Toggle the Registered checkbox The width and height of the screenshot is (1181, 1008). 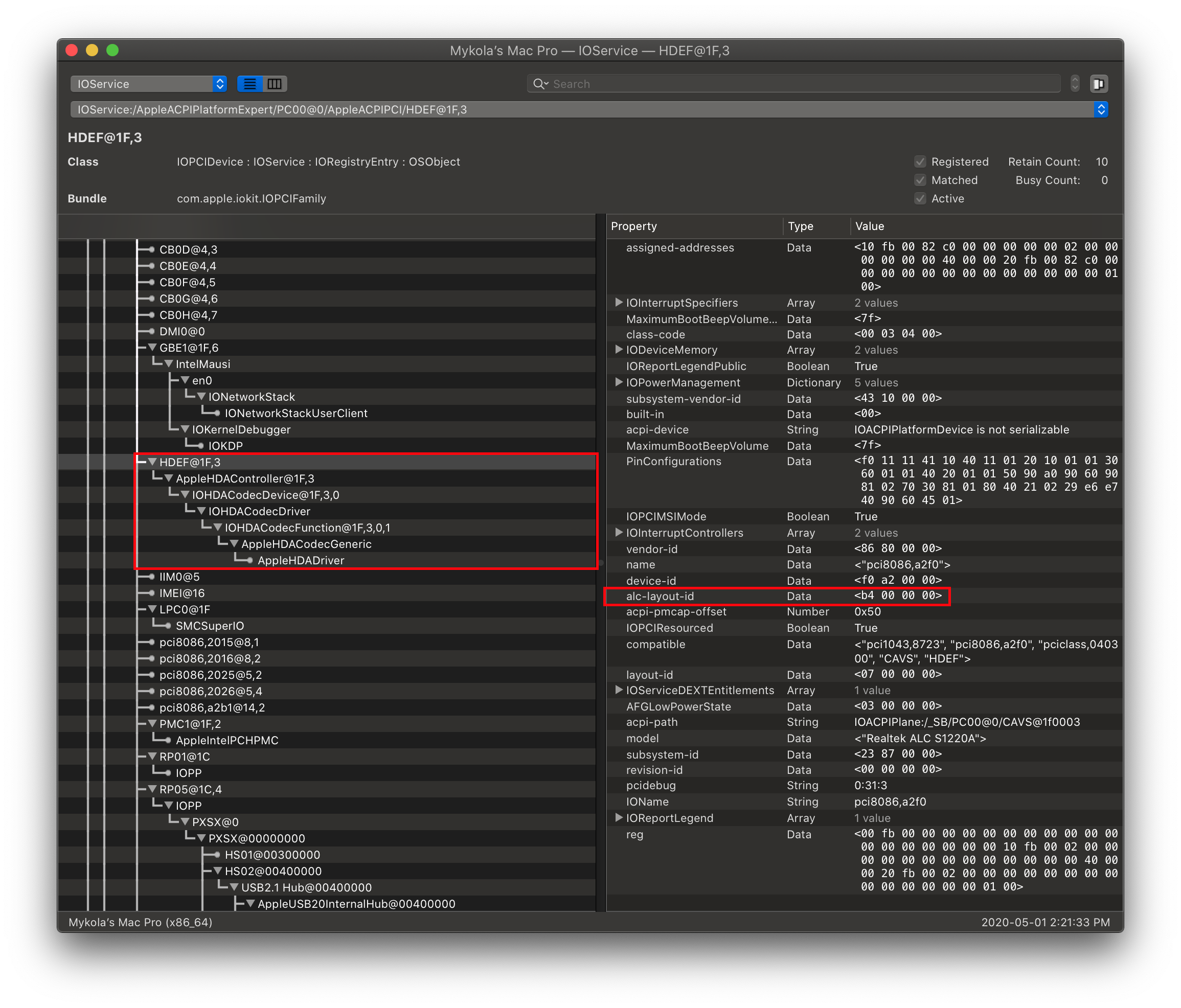click(920, 162)
